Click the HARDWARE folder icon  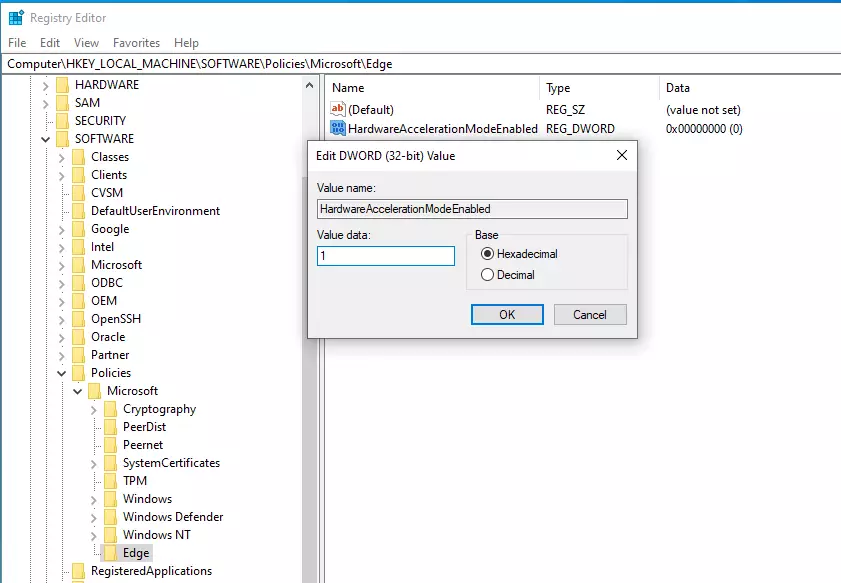(62, 85)
